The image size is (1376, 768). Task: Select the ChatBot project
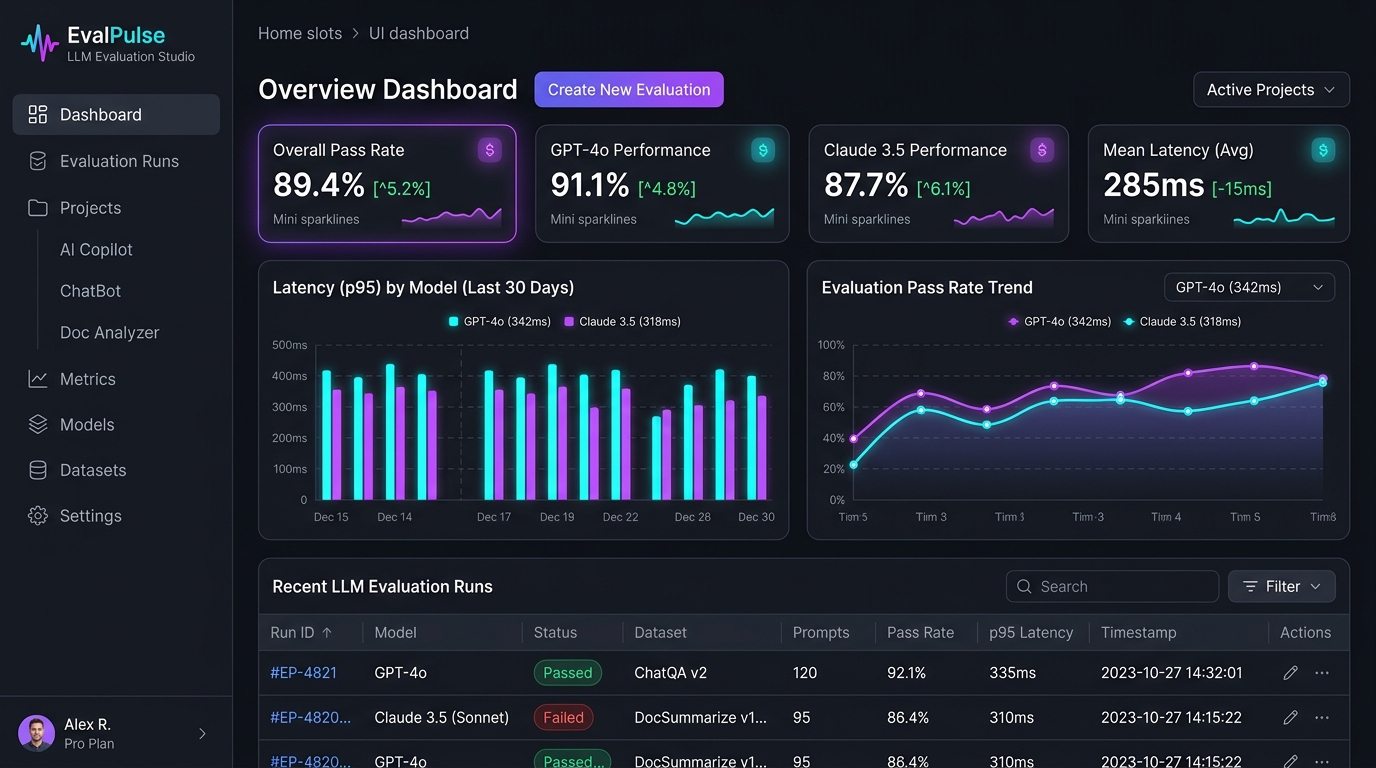[90, 291]
